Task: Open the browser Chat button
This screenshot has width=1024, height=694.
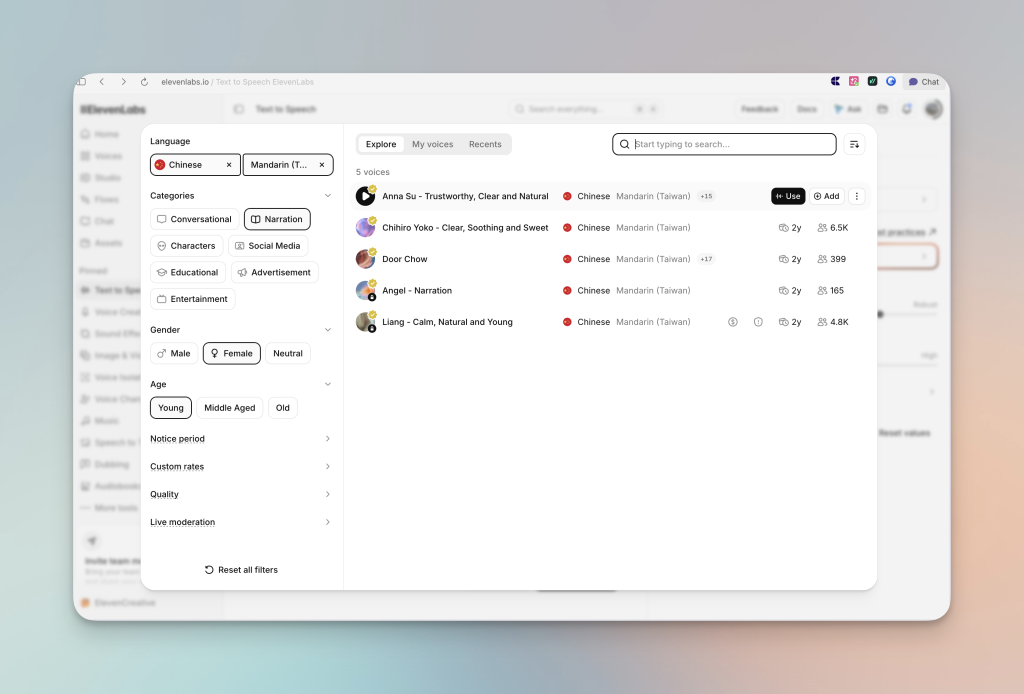Action: point(923,82)
